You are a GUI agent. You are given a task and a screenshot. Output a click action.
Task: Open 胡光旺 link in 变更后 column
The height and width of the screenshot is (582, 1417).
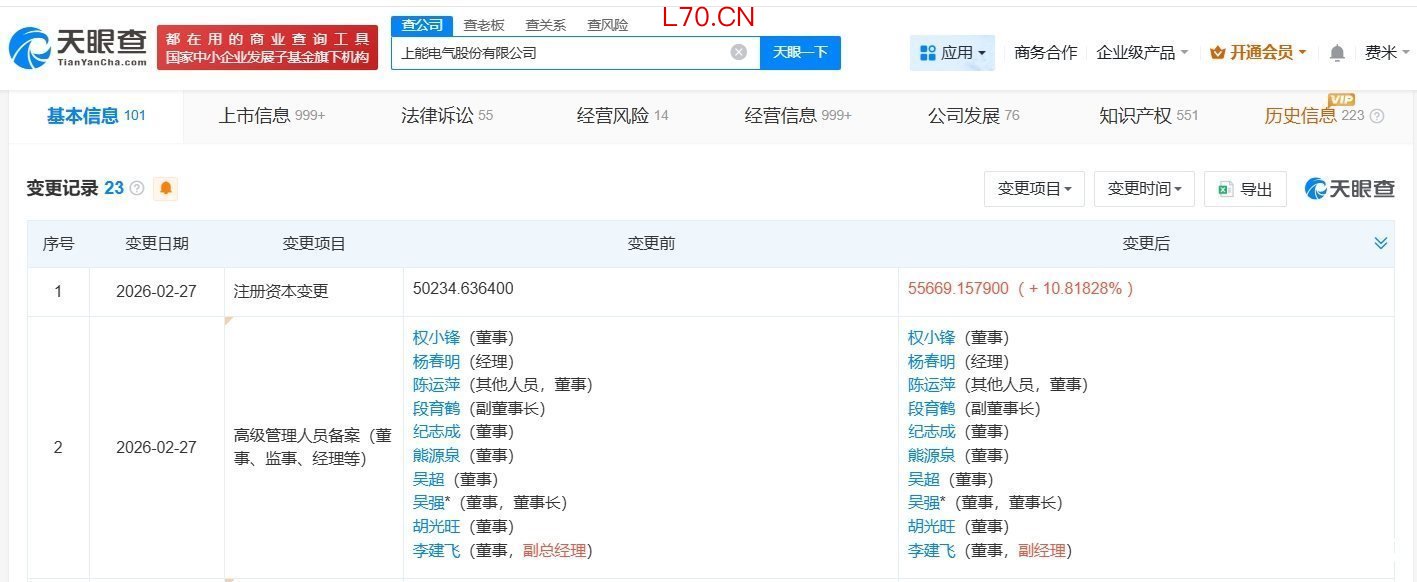tap(931, 526)
